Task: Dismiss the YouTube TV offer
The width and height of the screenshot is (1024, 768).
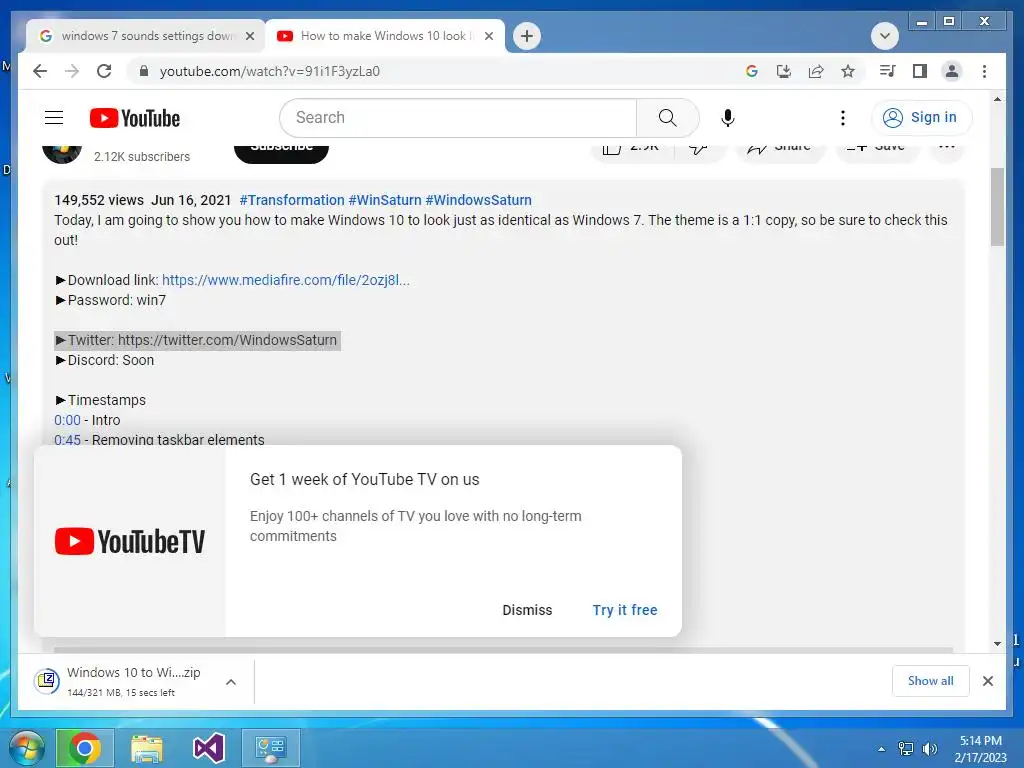Action: (x=527, y=610)
